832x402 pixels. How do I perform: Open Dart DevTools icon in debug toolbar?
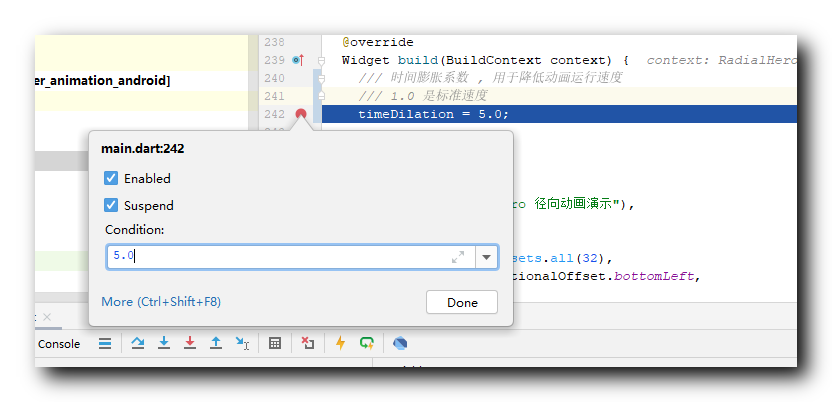(400, 344)
